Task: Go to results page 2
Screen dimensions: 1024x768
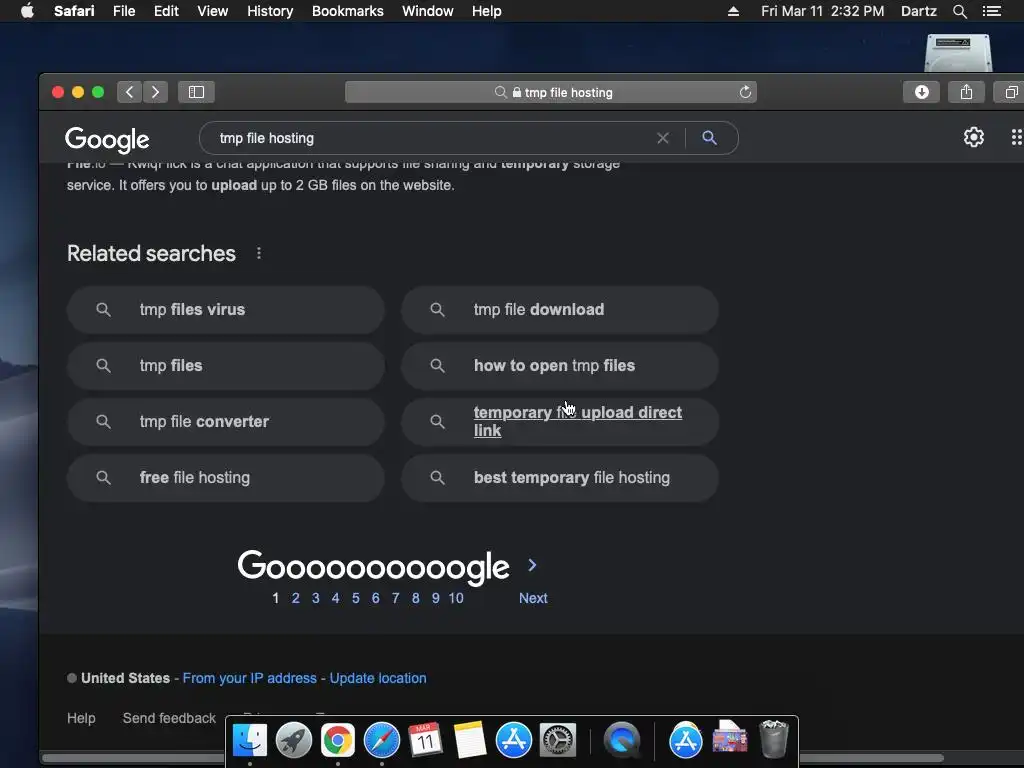Action: point(295,598)
